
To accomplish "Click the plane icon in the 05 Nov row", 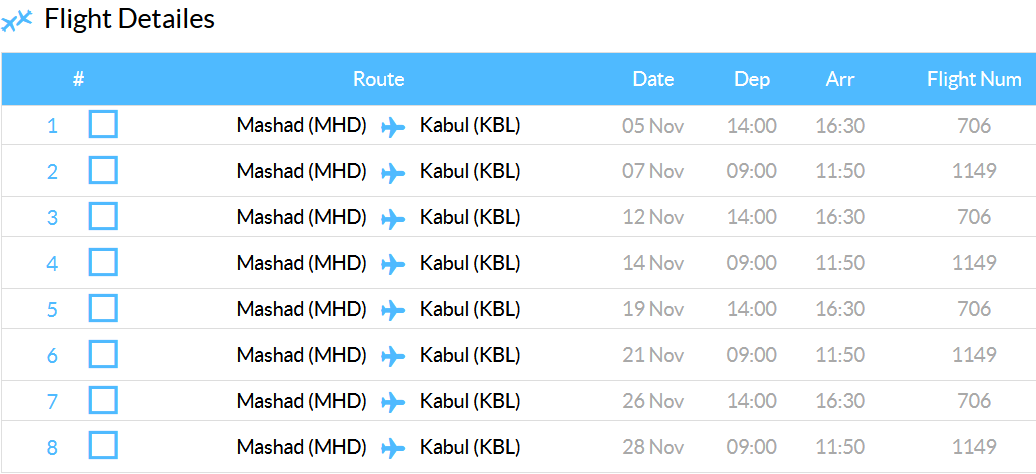I will 393,127.
